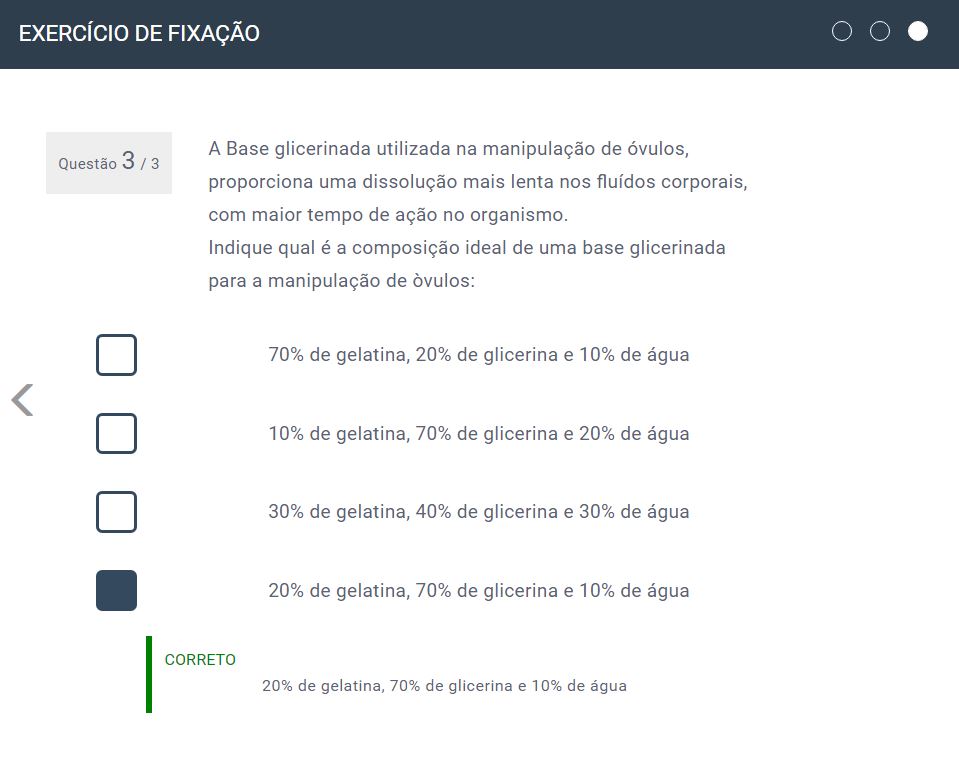This screenshot has width=959, height=775.
Task: Click the Questão 3 / 3 counter box
Action: point(109,162)
